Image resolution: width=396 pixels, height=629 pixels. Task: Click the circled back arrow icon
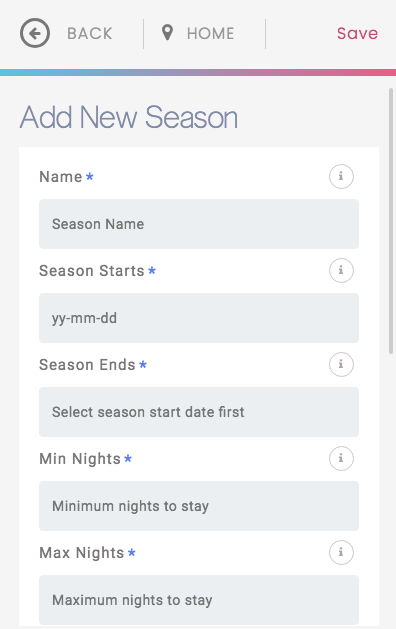tap(35, 33)
